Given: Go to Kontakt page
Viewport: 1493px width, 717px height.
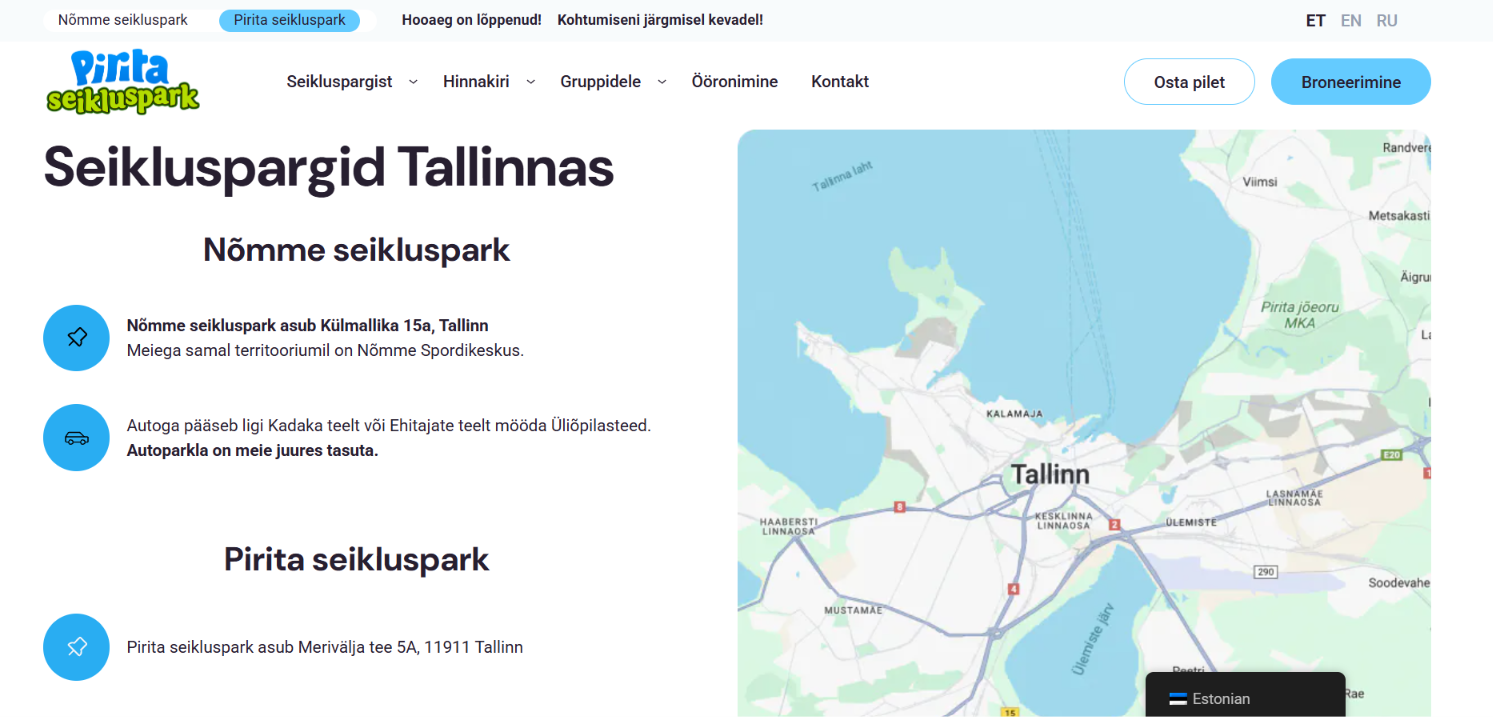Looking at the screenshot, I should coord(840,82).
